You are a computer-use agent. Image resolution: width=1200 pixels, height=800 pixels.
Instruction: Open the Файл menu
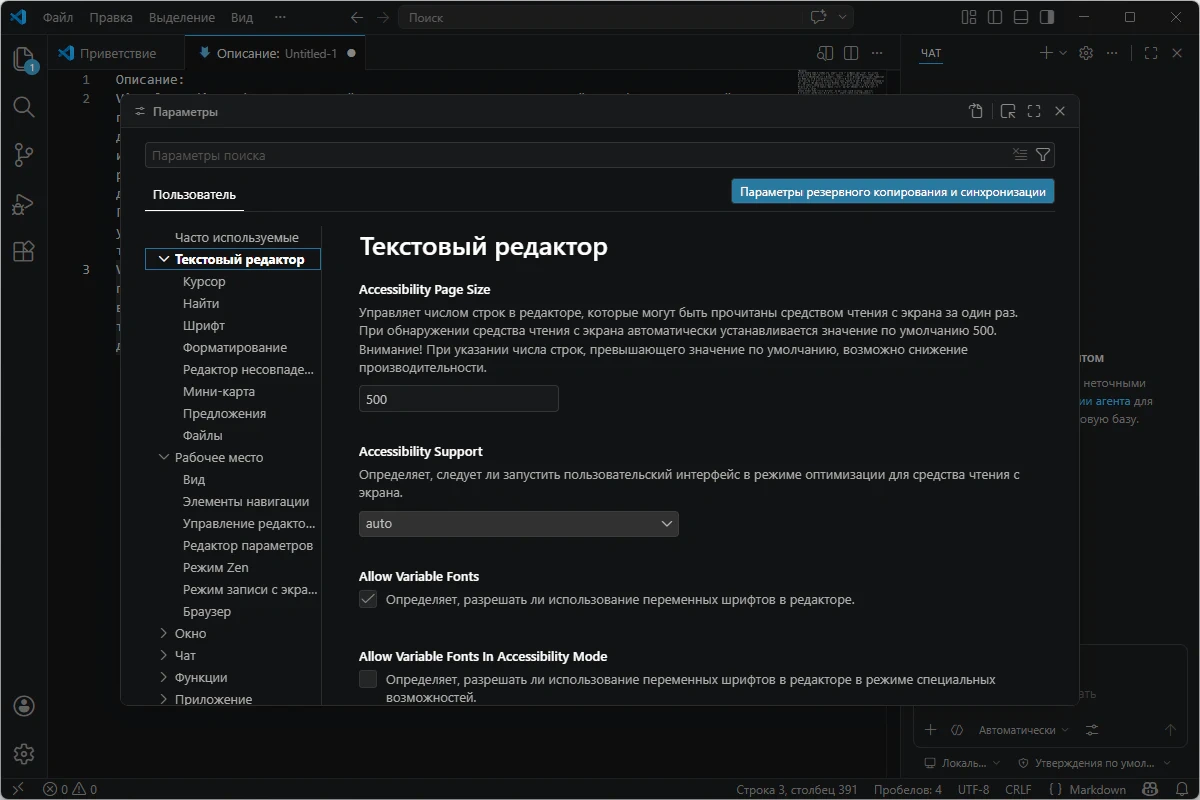[x=58, y=18]
